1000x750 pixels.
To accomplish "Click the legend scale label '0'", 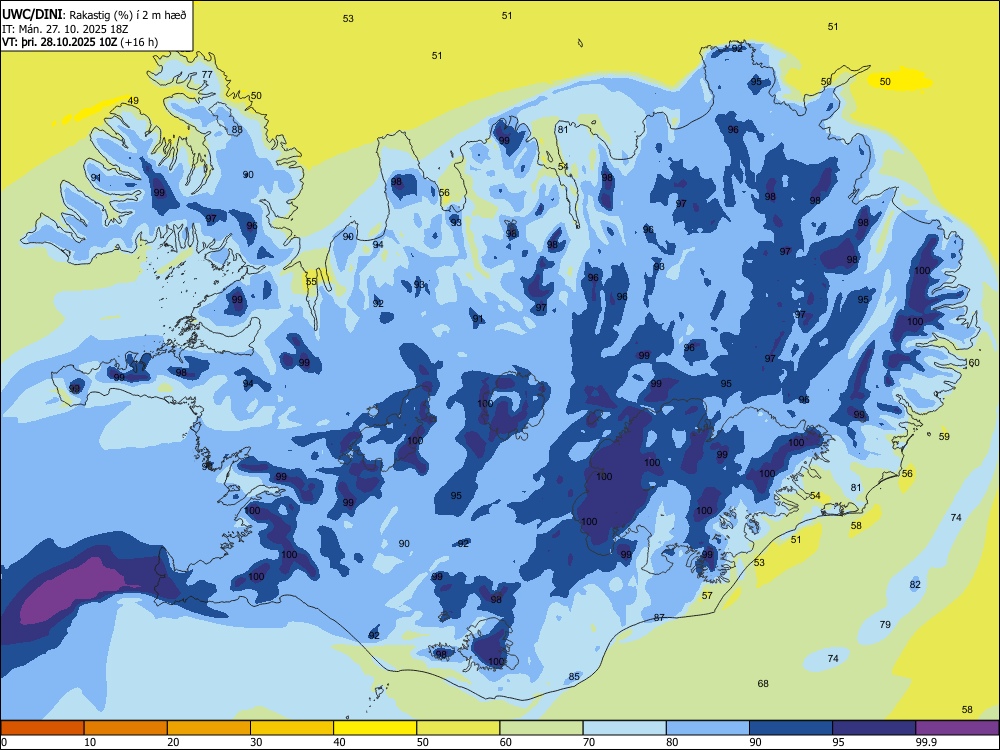I will [x=4, y=742].
